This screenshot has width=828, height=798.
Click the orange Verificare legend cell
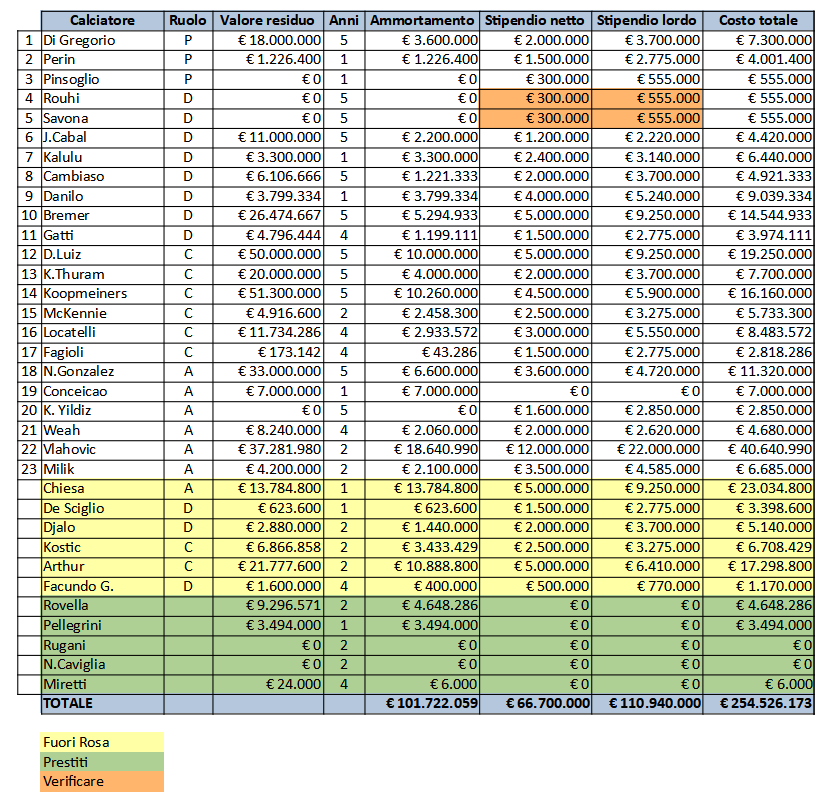point(102,781)
